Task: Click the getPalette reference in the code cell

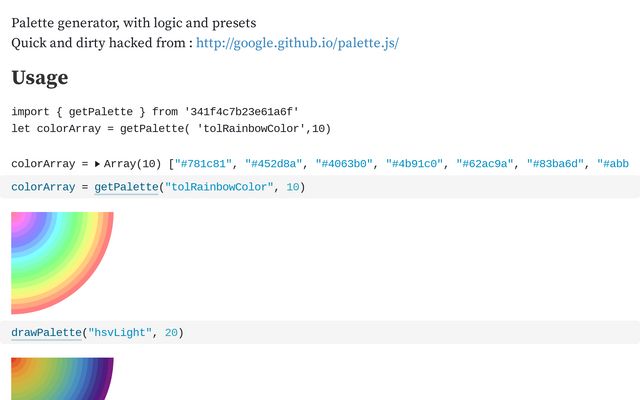Action: pos(126,187)
